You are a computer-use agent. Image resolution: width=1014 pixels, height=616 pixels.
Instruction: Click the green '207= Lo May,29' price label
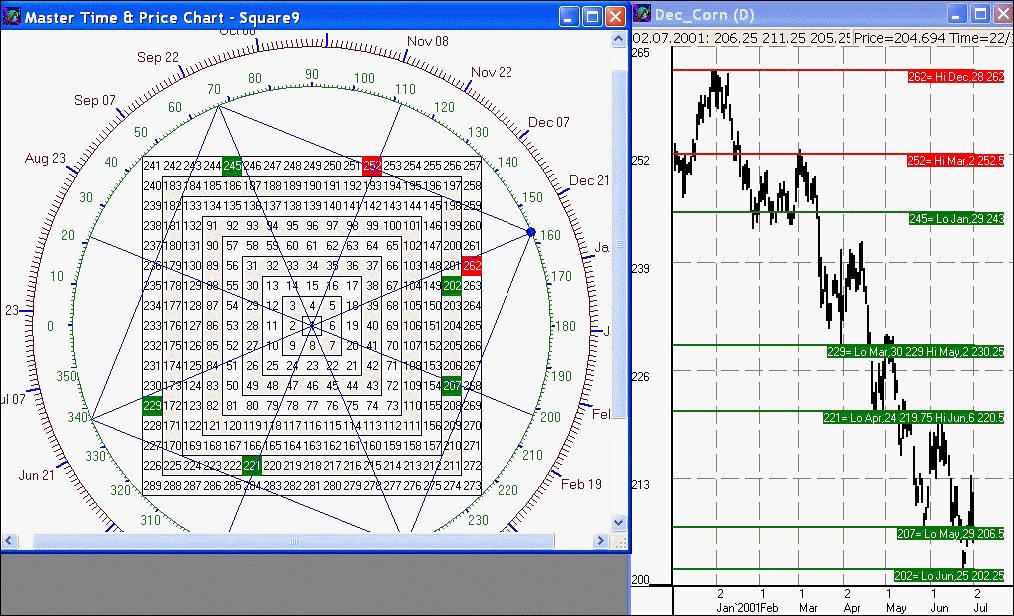(950, 534)
